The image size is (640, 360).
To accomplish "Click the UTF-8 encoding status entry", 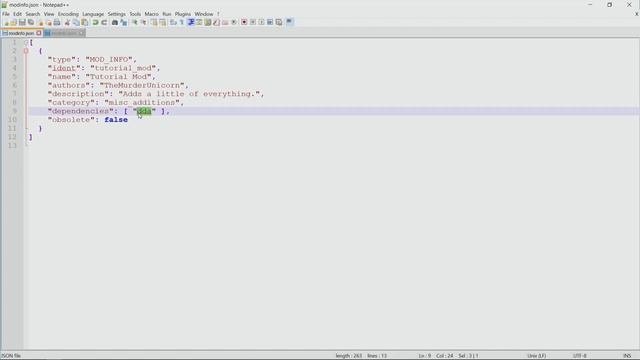I will pyautogui.click(x=580, y=356).
